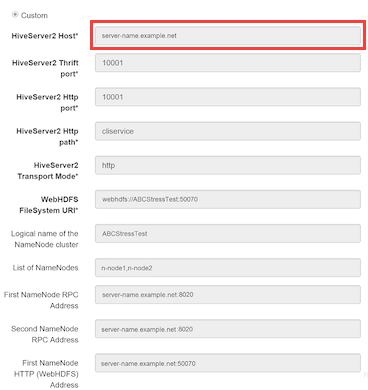Click the HiveServer2 Http path label
Image resolution: width=368 pixels, height=390 pixels.
[x=47, y=137]
